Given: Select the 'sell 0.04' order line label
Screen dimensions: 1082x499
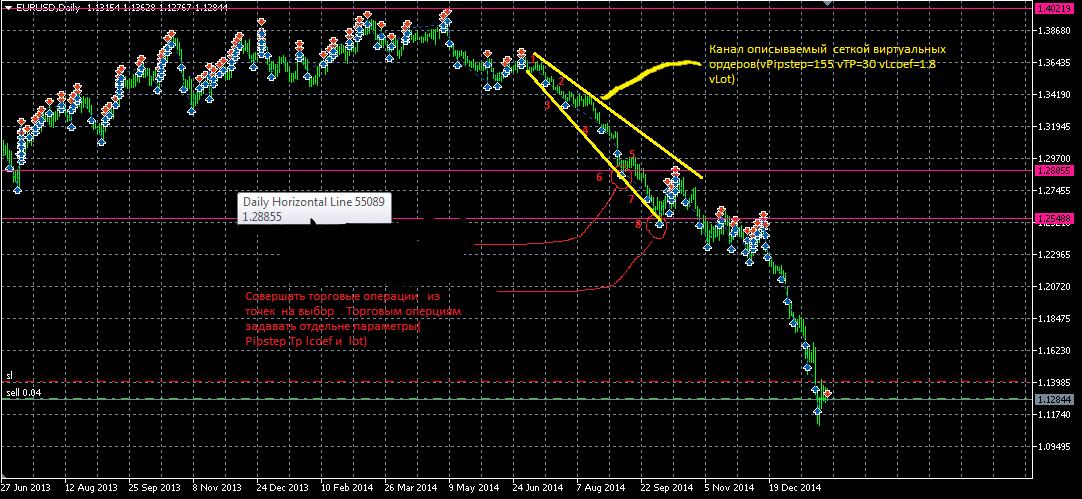Looking at the screenshot, I should (23, 393).
